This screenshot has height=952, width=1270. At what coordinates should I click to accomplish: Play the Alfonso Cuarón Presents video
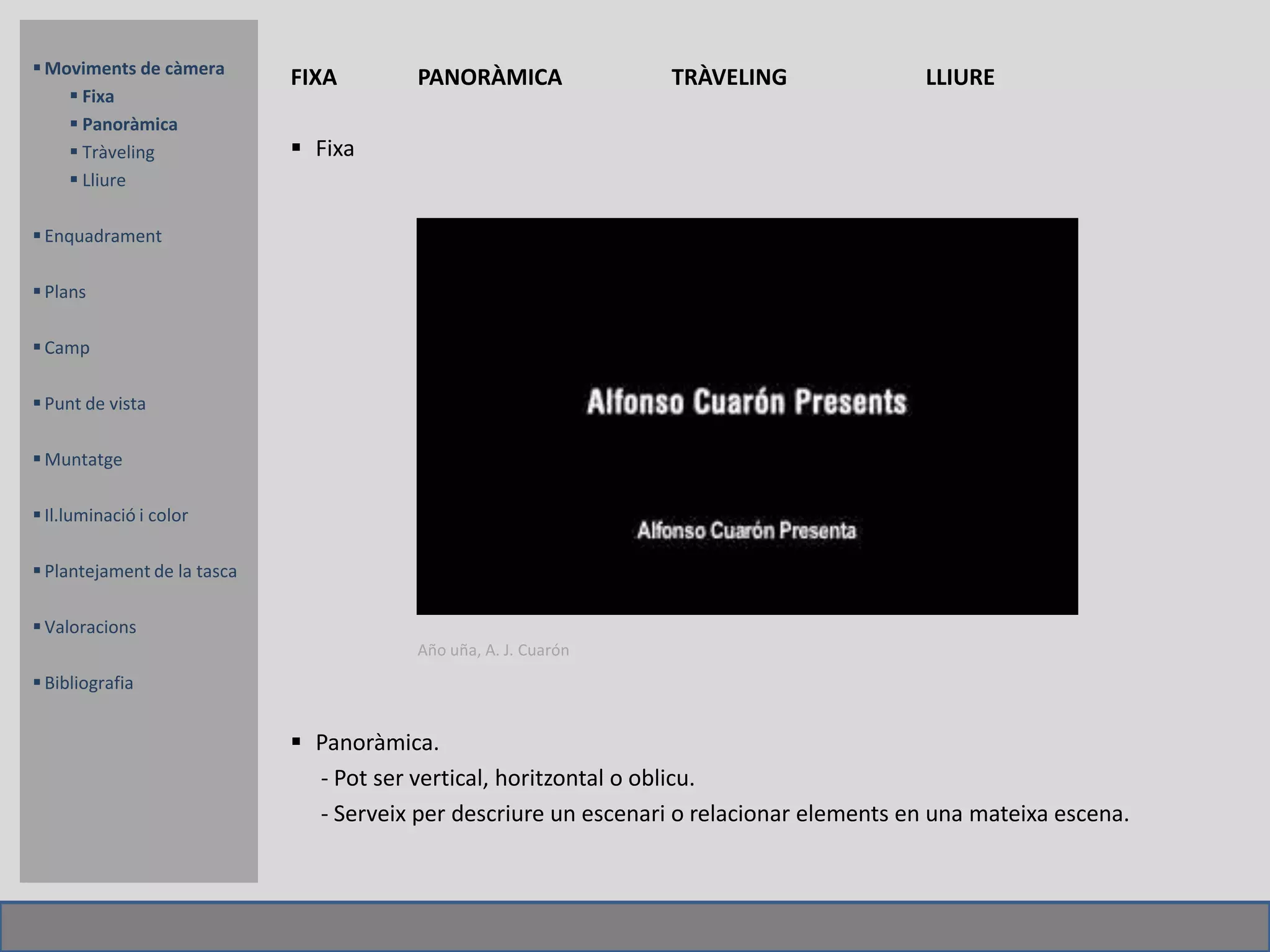(747, 416)
